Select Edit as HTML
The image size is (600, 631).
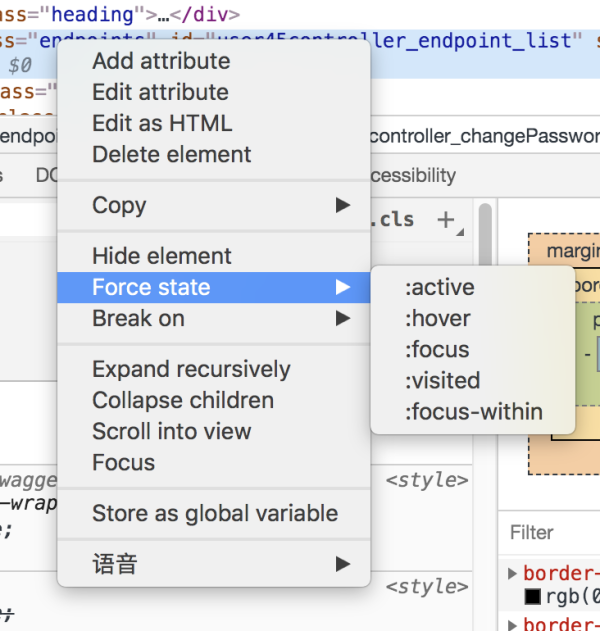click(x=214, y=123)
